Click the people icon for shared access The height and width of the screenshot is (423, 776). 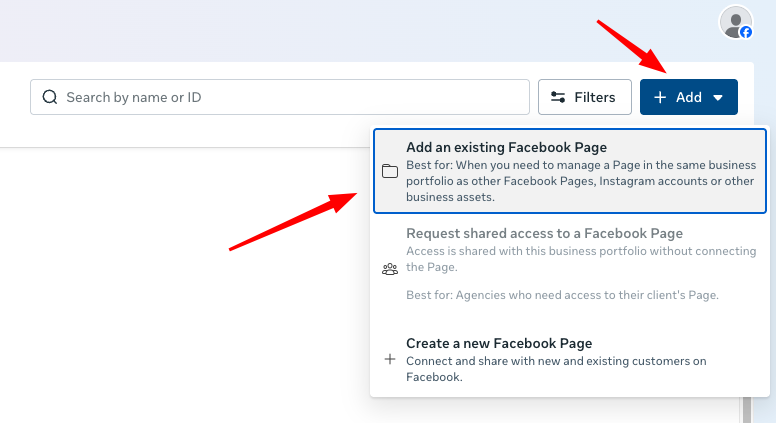click(390, 269)
